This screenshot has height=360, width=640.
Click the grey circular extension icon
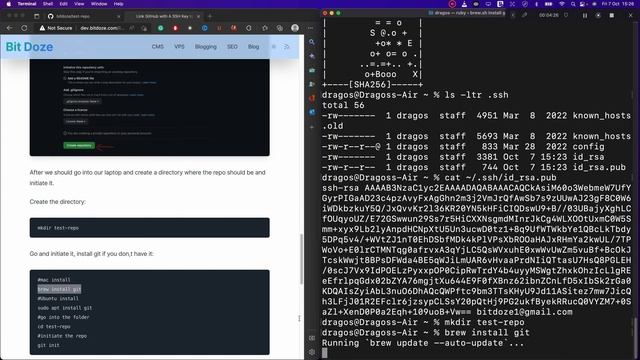coord(249,28)
